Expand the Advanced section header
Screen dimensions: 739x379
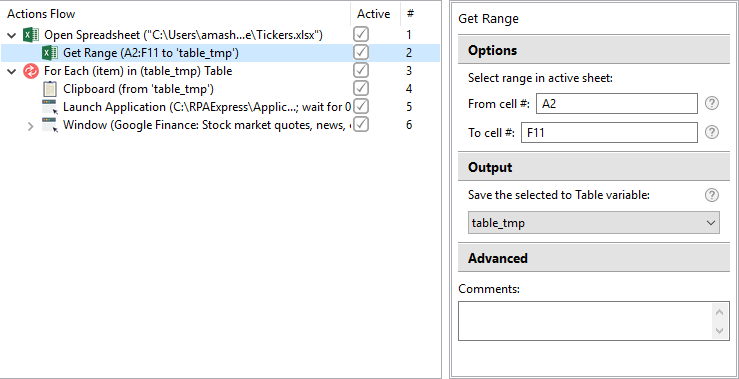click(594, 258)
